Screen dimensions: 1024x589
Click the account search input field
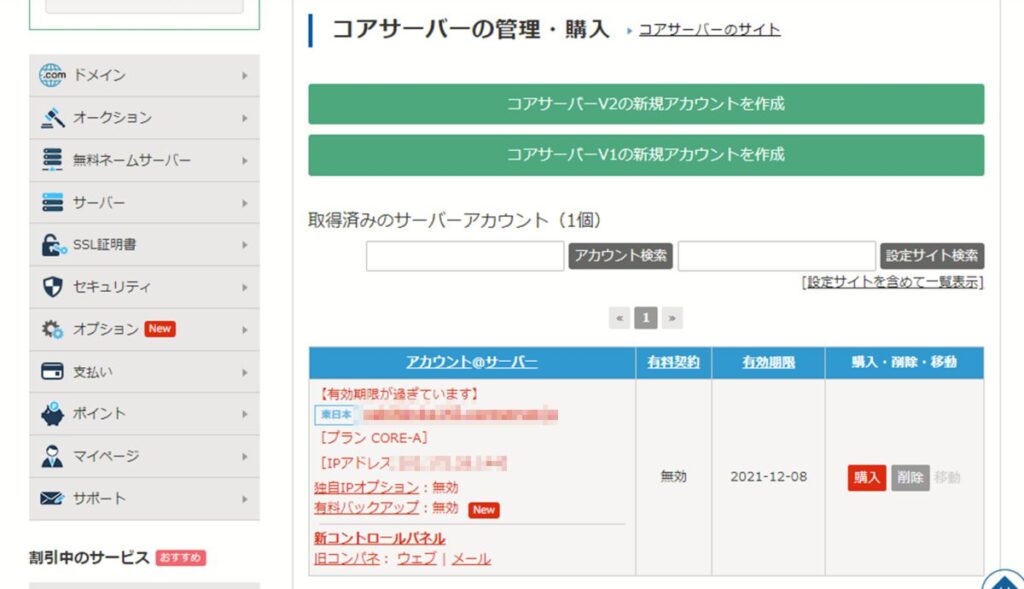pyautogui.click(x=465, y=255)
